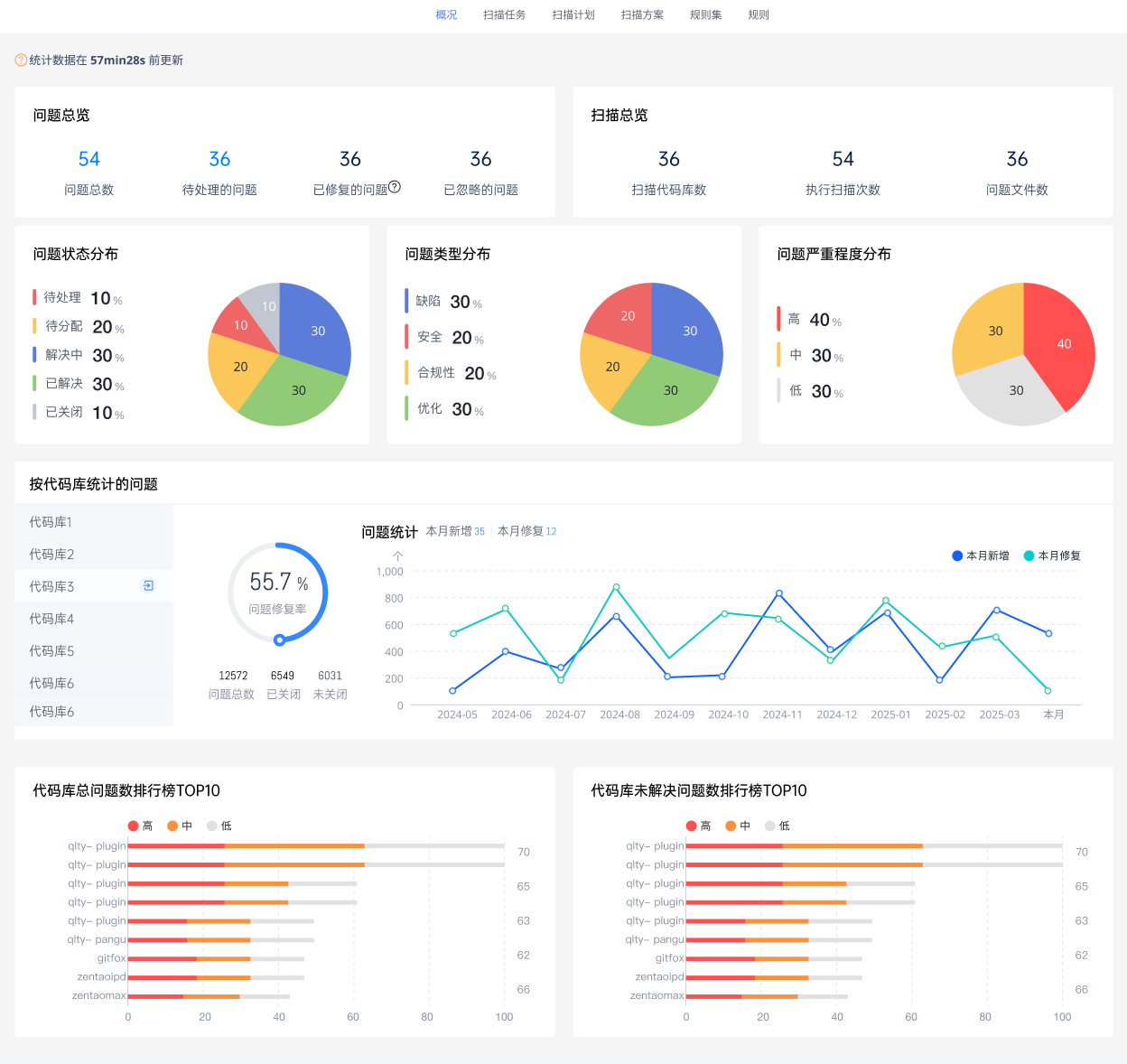Click the 36 待处理的问题 number link
The width and height of the screenshot is (1127, 1064).
219,160
